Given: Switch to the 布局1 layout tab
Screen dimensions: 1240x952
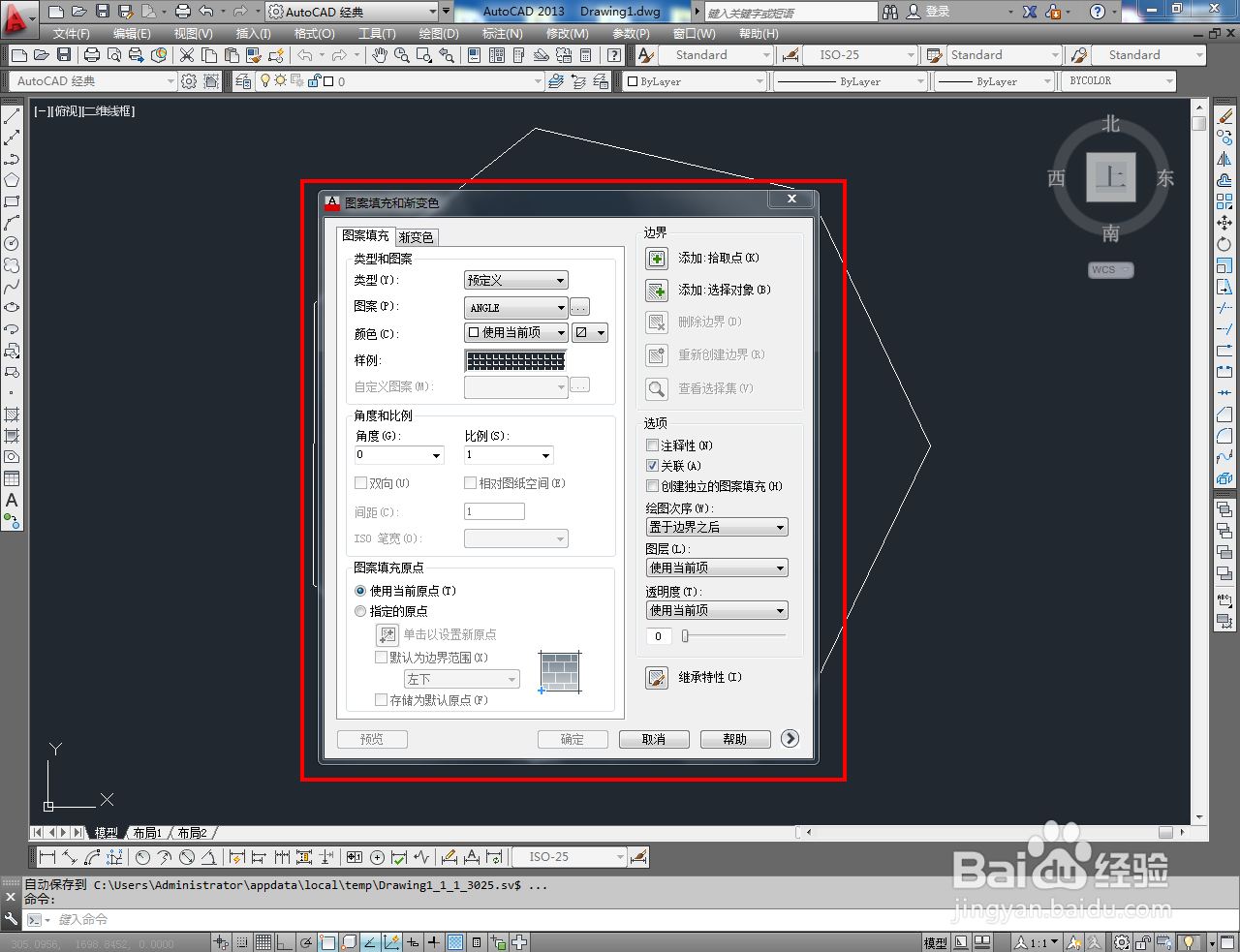Looking at the screenshot, I should click(147, 833).
